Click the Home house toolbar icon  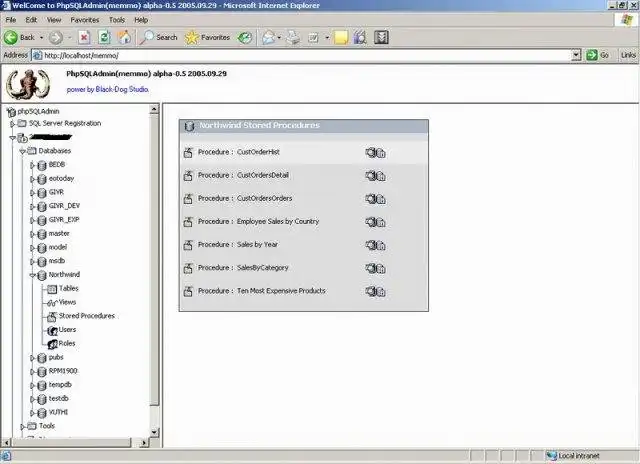(124, 38)
